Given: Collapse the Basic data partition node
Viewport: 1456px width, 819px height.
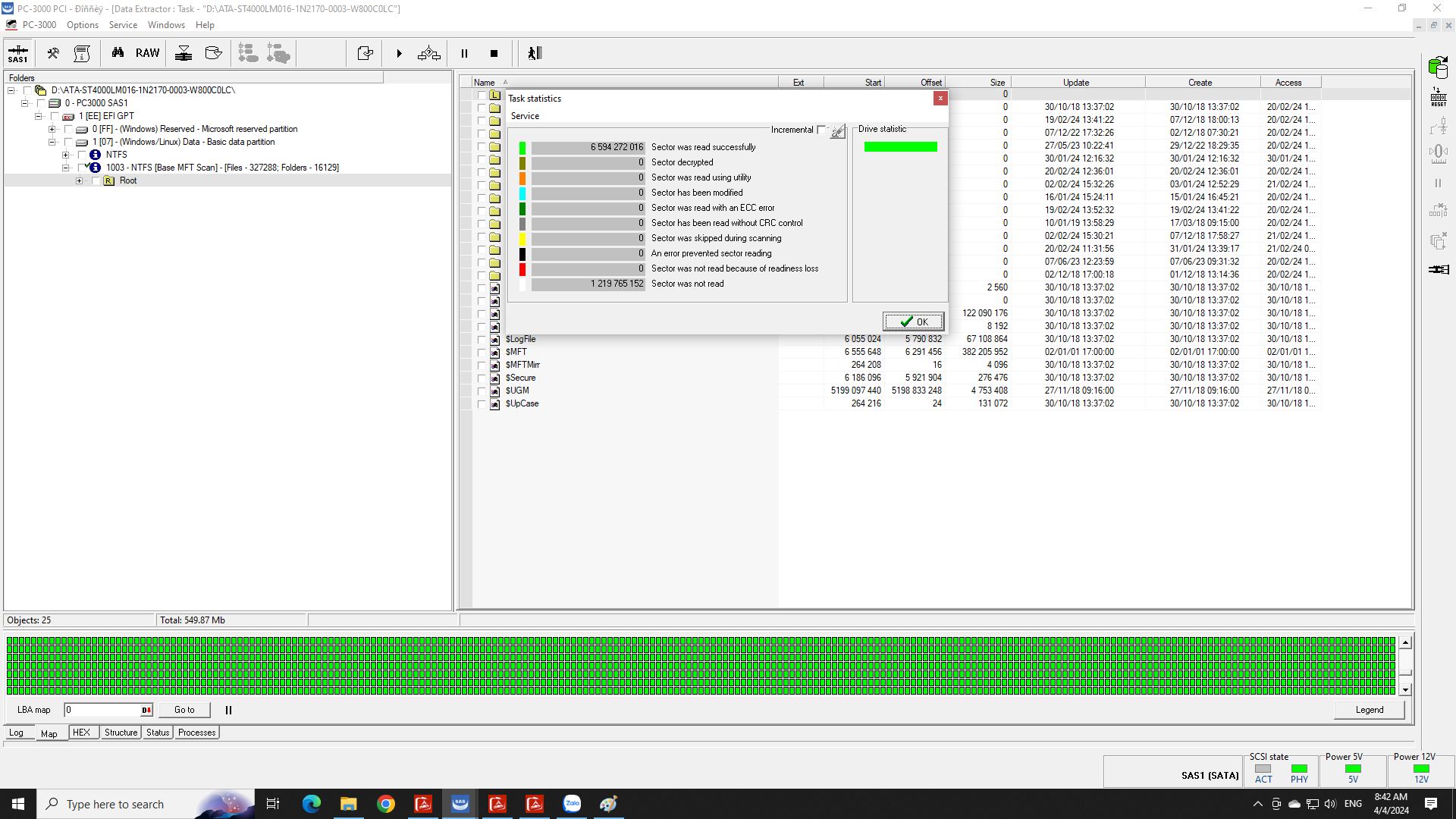Looking at the screenshot, I should 52,142.
